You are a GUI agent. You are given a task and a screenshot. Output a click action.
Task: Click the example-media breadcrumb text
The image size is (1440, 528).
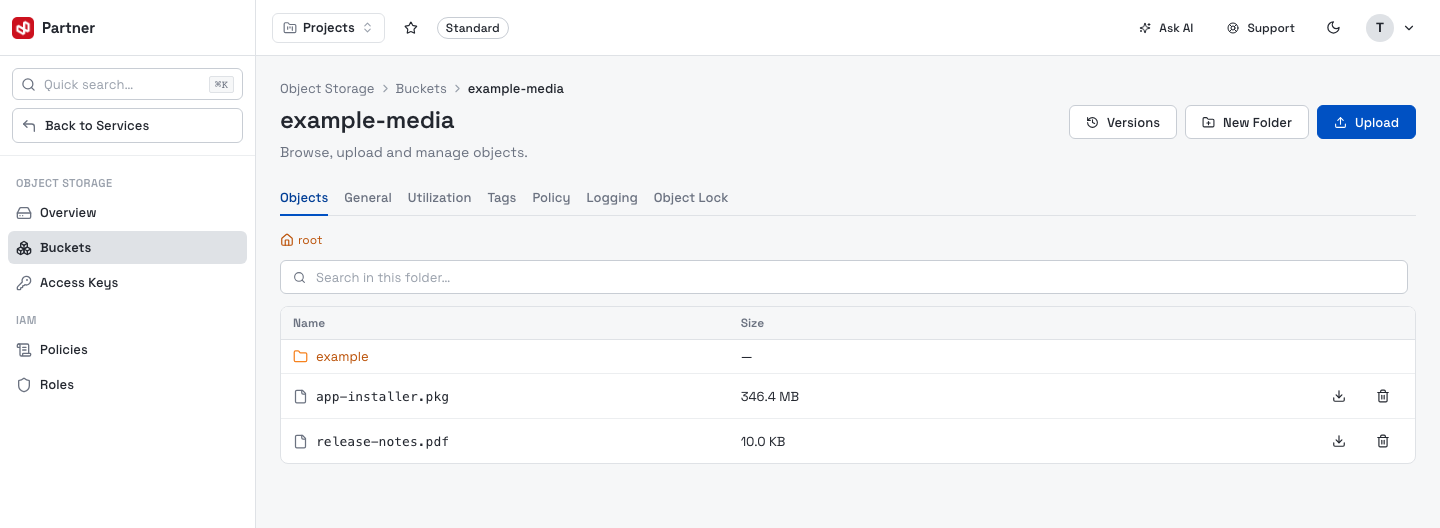tap(516, 89)
